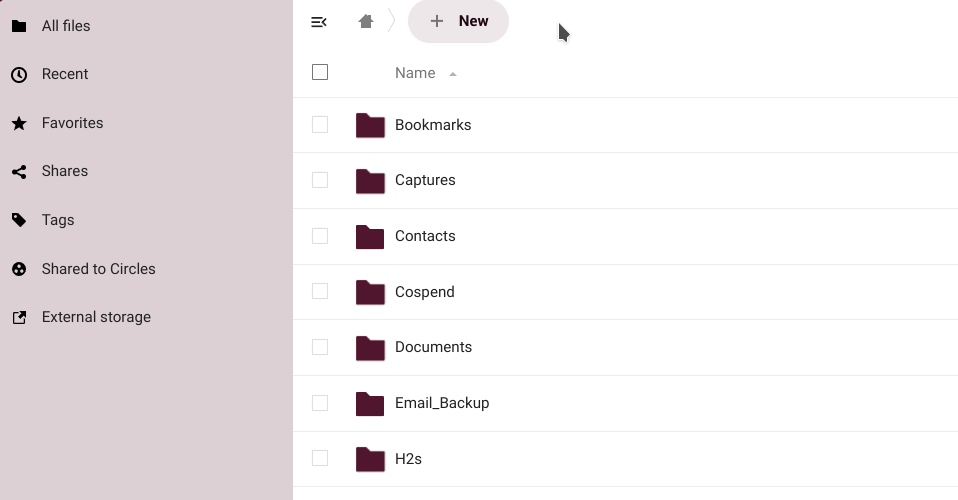Collapse the navigation sidebar toggle
This screenshot has height=500, width=958.
click(319, 22)
